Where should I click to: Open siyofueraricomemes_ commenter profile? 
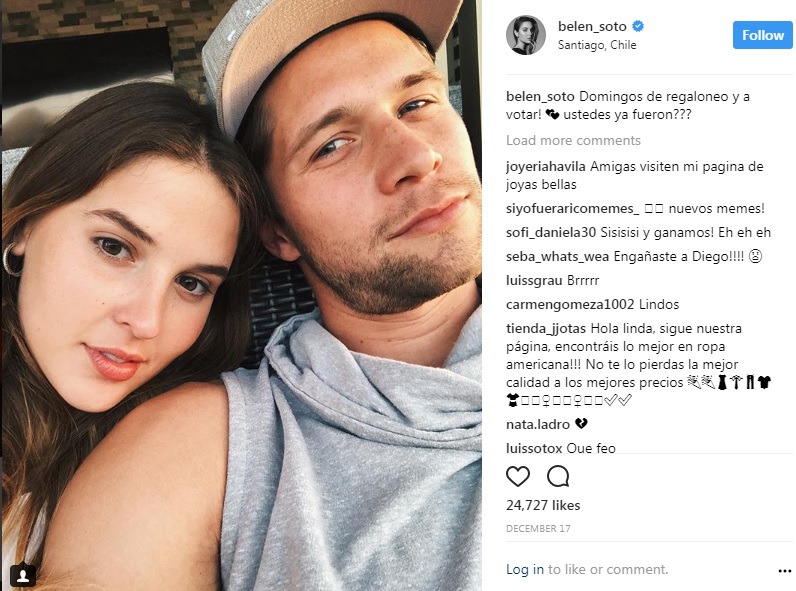coord(573,208)
